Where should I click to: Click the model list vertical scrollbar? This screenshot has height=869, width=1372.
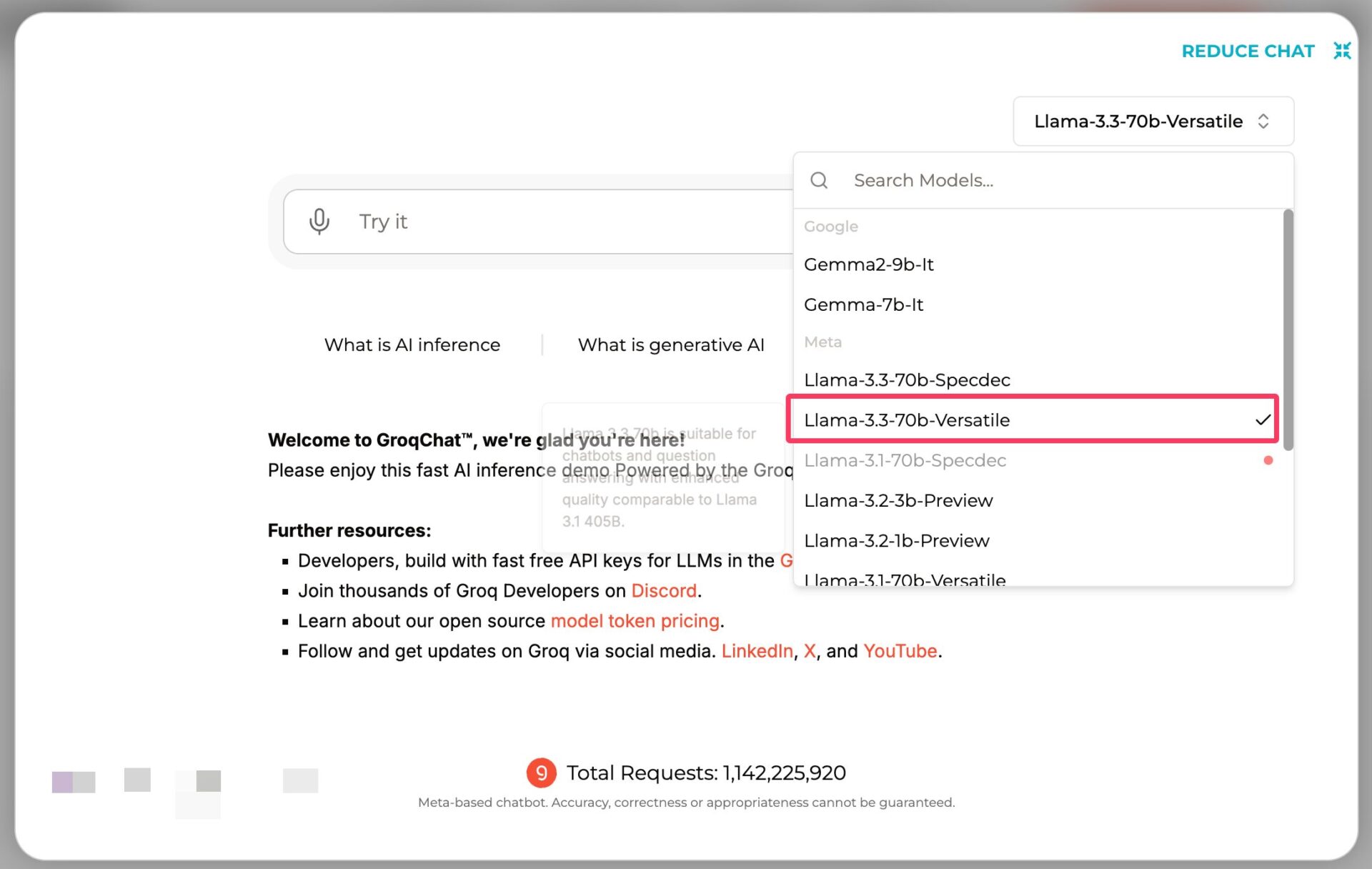click(x=1288, y=329)
